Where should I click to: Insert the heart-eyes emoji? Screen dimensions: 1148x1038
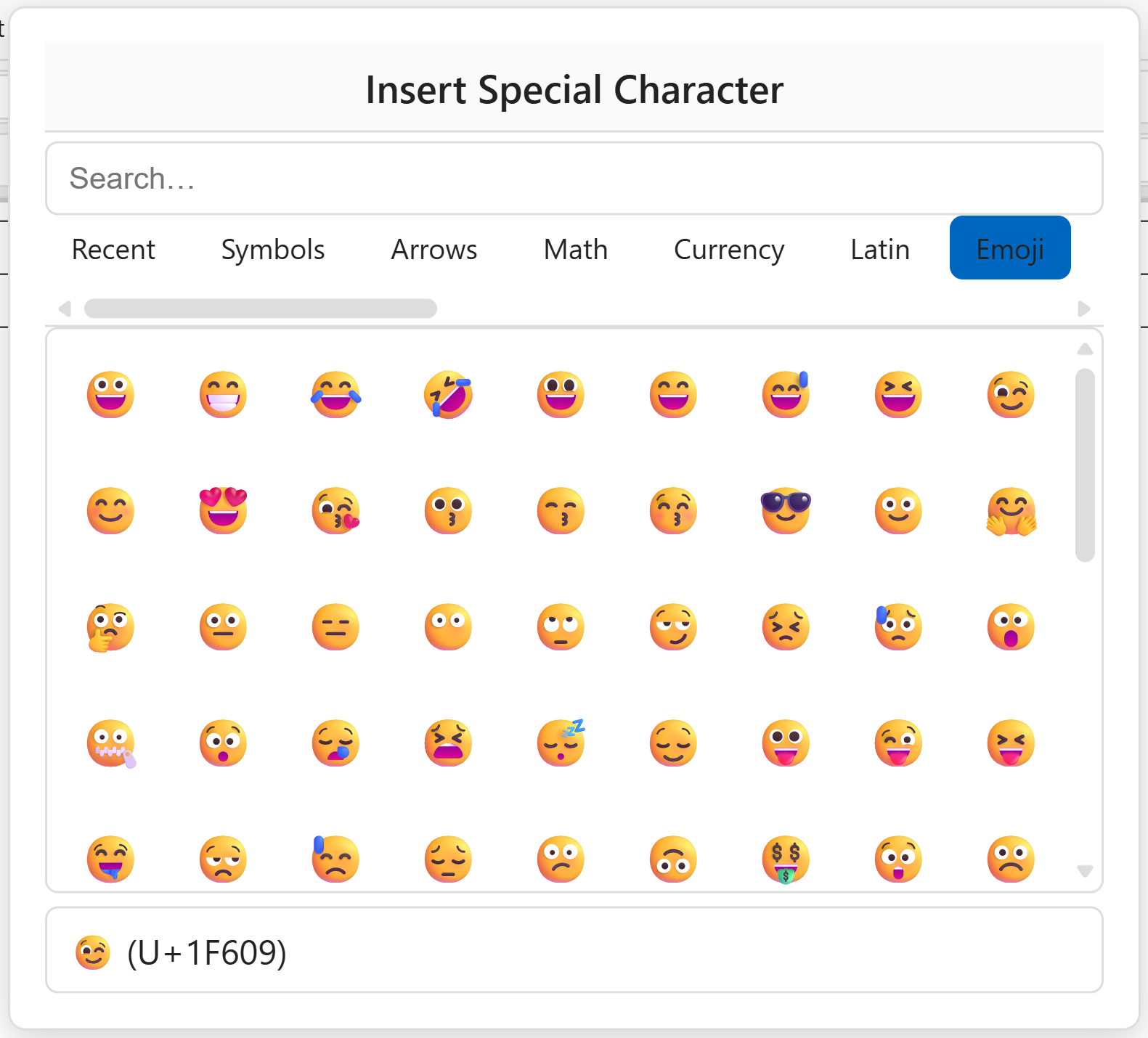point(223,510)
